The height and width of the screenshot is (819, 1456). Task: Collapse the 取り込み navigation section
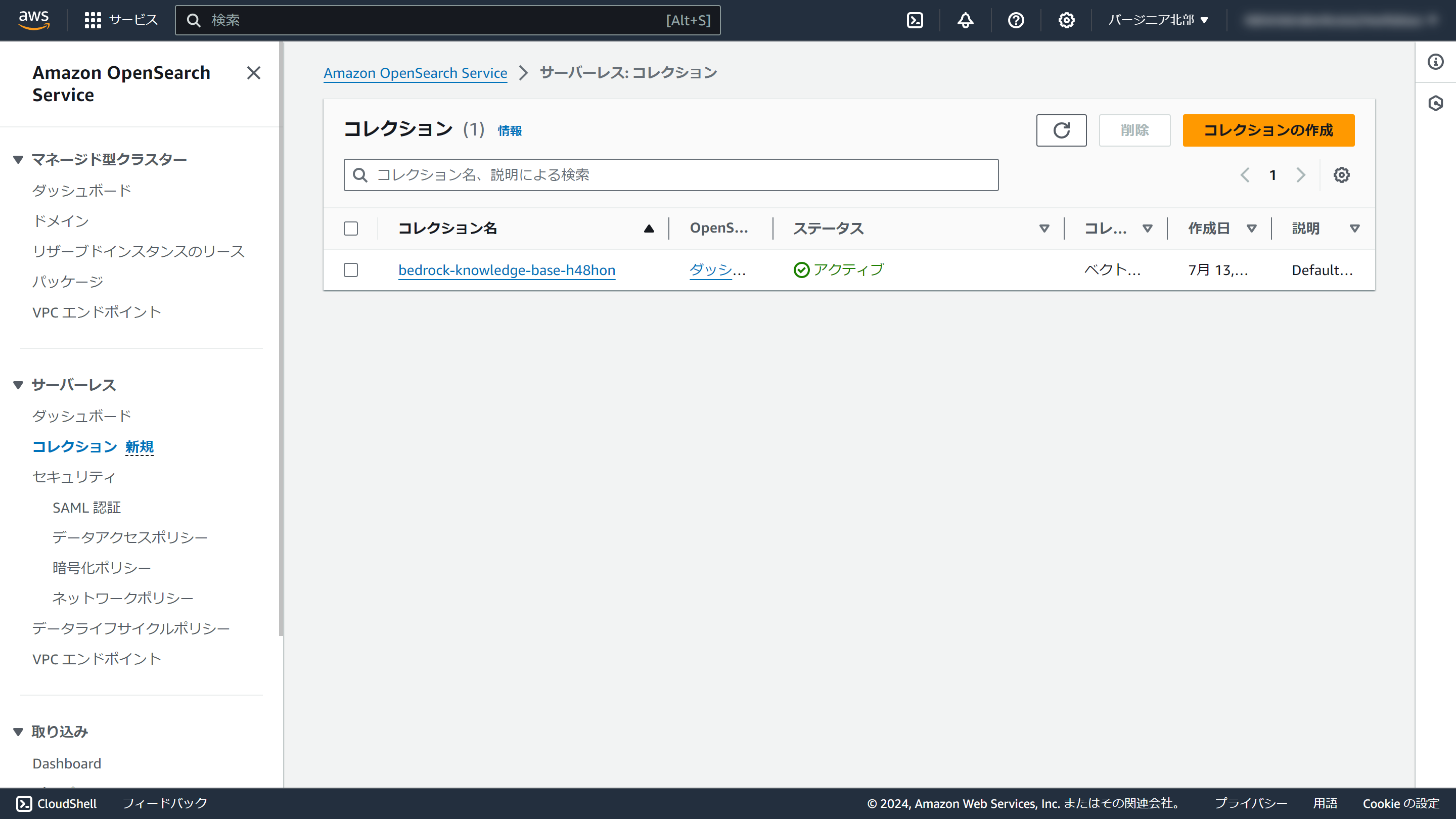[18, 732]
